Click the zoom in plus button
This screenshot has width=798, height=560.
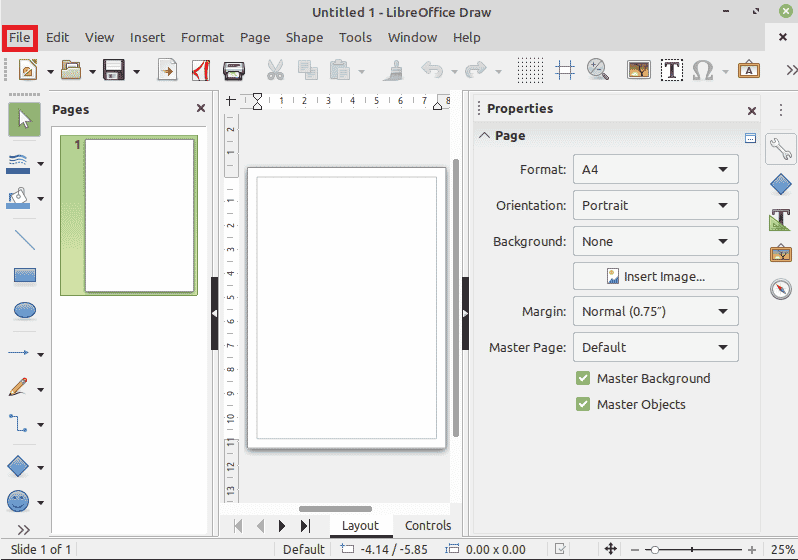[x=752, y=550]
